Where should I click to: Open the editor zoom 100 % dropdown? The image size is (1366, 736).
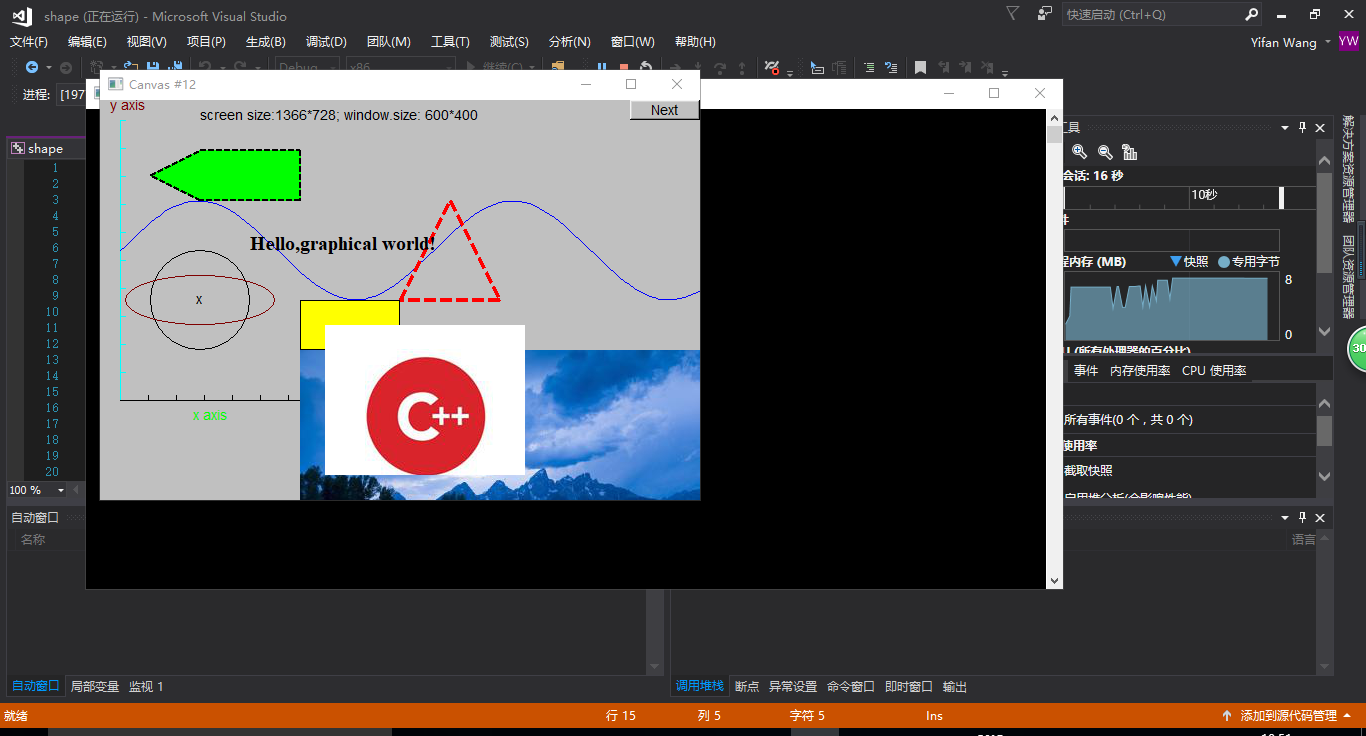61,491
